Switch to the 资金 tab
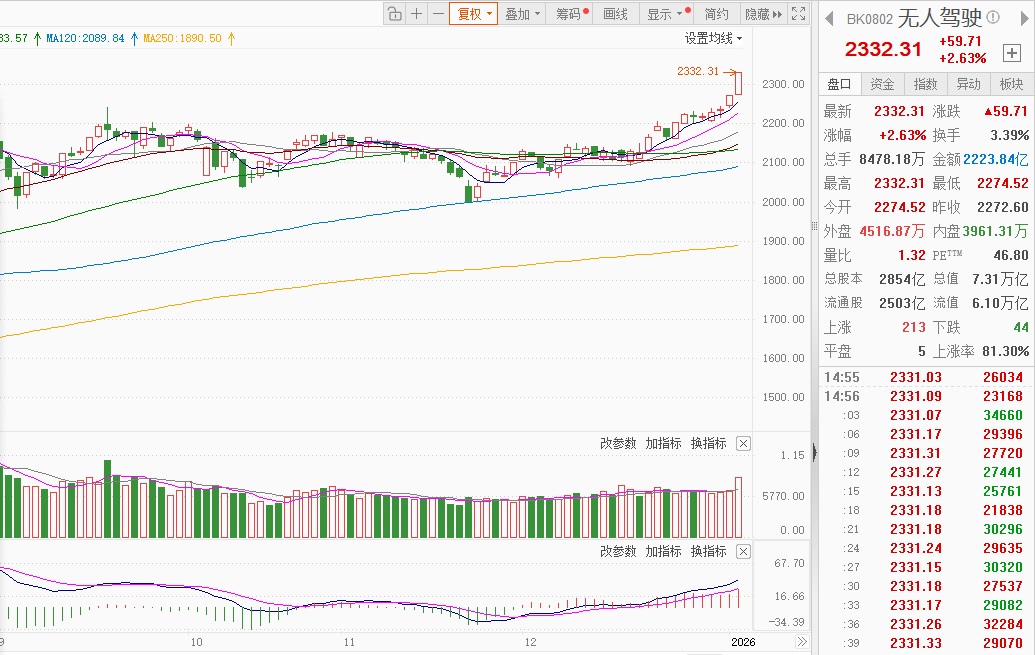The width and height of the screenshot is (1035, 655). (882, 84)
